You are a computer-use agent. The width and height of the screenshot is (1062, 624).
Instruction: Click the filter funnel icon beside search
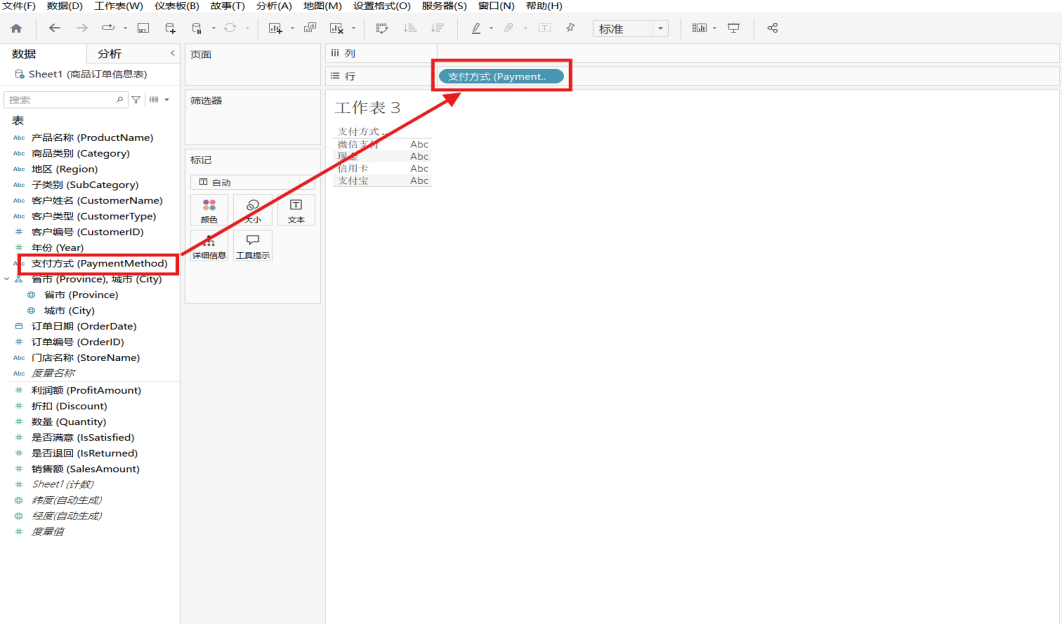[136, 100]
